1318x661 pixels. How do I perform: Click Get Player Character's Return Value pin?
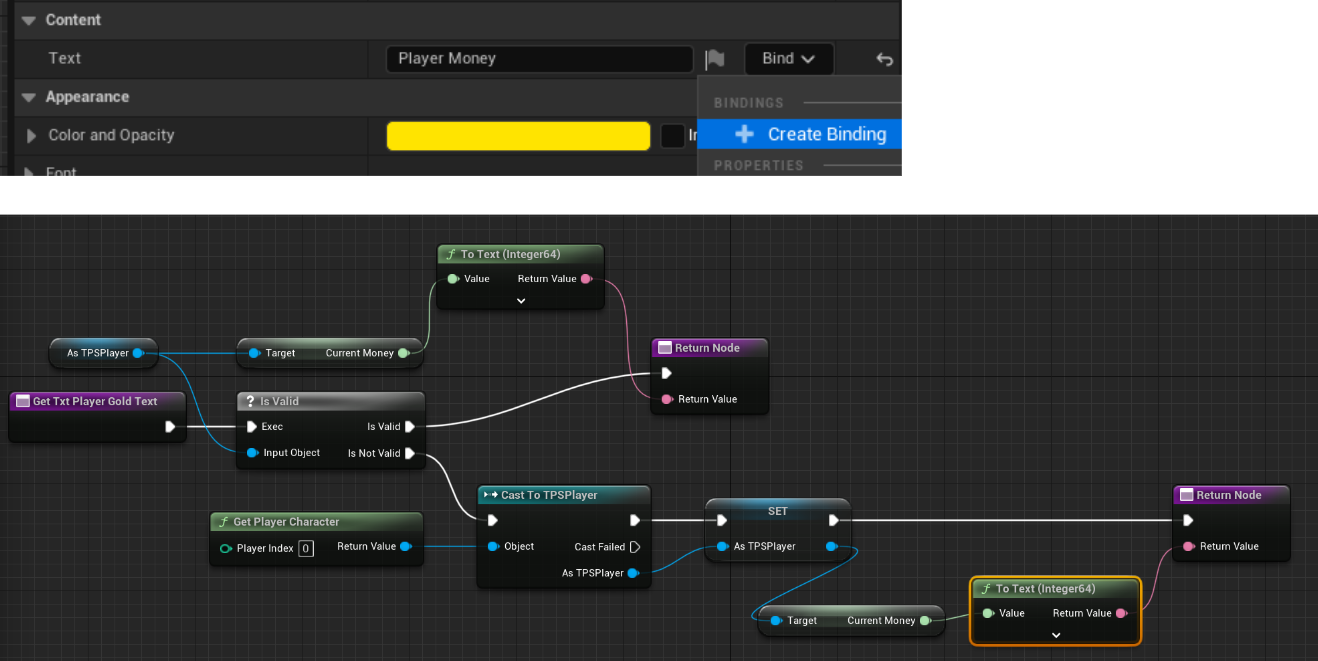coord(405,547)
